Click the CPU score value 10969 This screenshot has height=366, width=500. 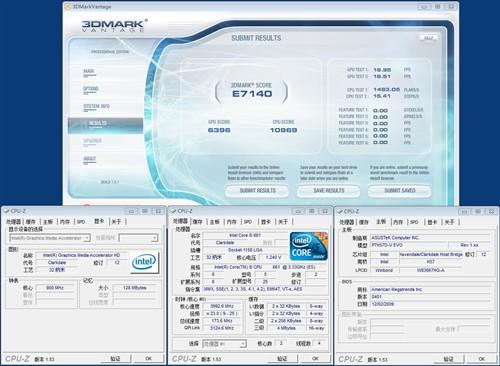(283, 130)
